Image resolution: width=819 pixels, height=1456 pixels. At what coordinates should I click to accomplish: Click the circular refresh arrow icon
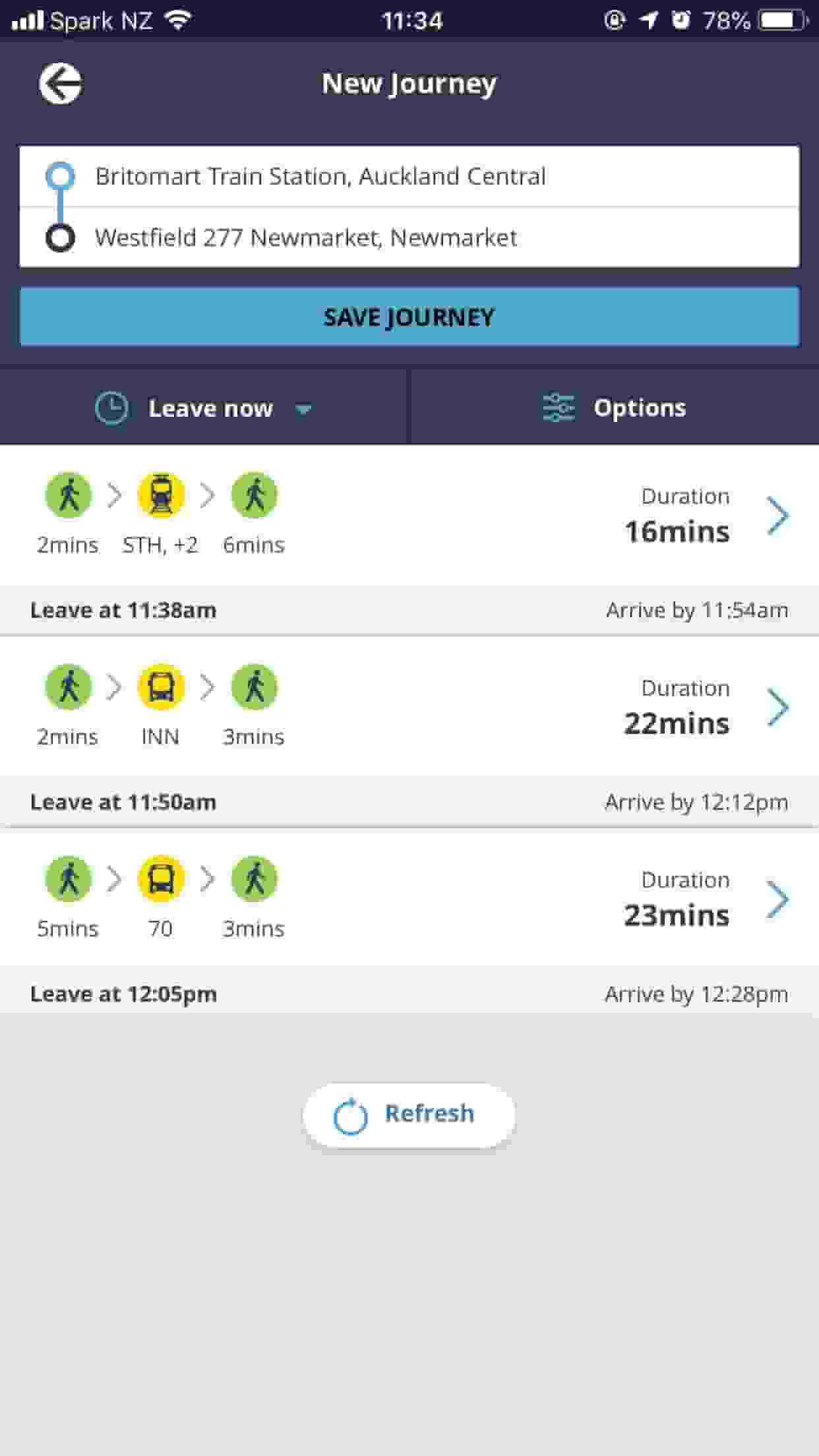click(350, 1116)
